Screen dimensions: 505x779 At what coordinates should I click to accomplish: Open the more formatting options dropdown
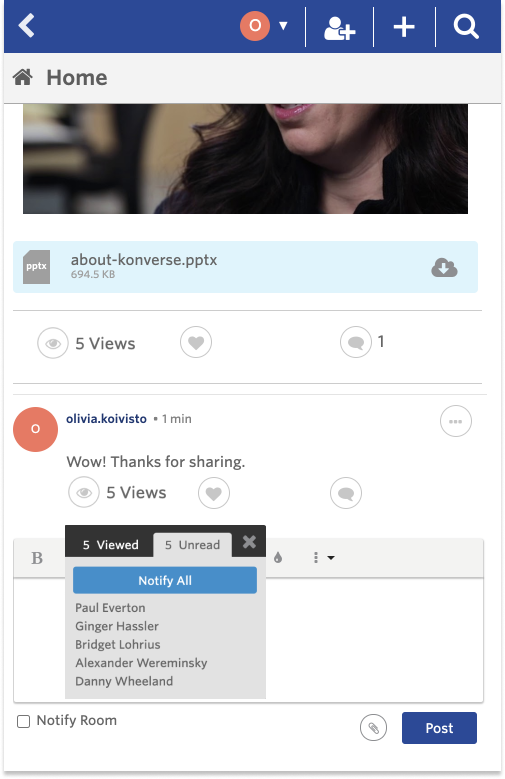(x=324, y=557)
